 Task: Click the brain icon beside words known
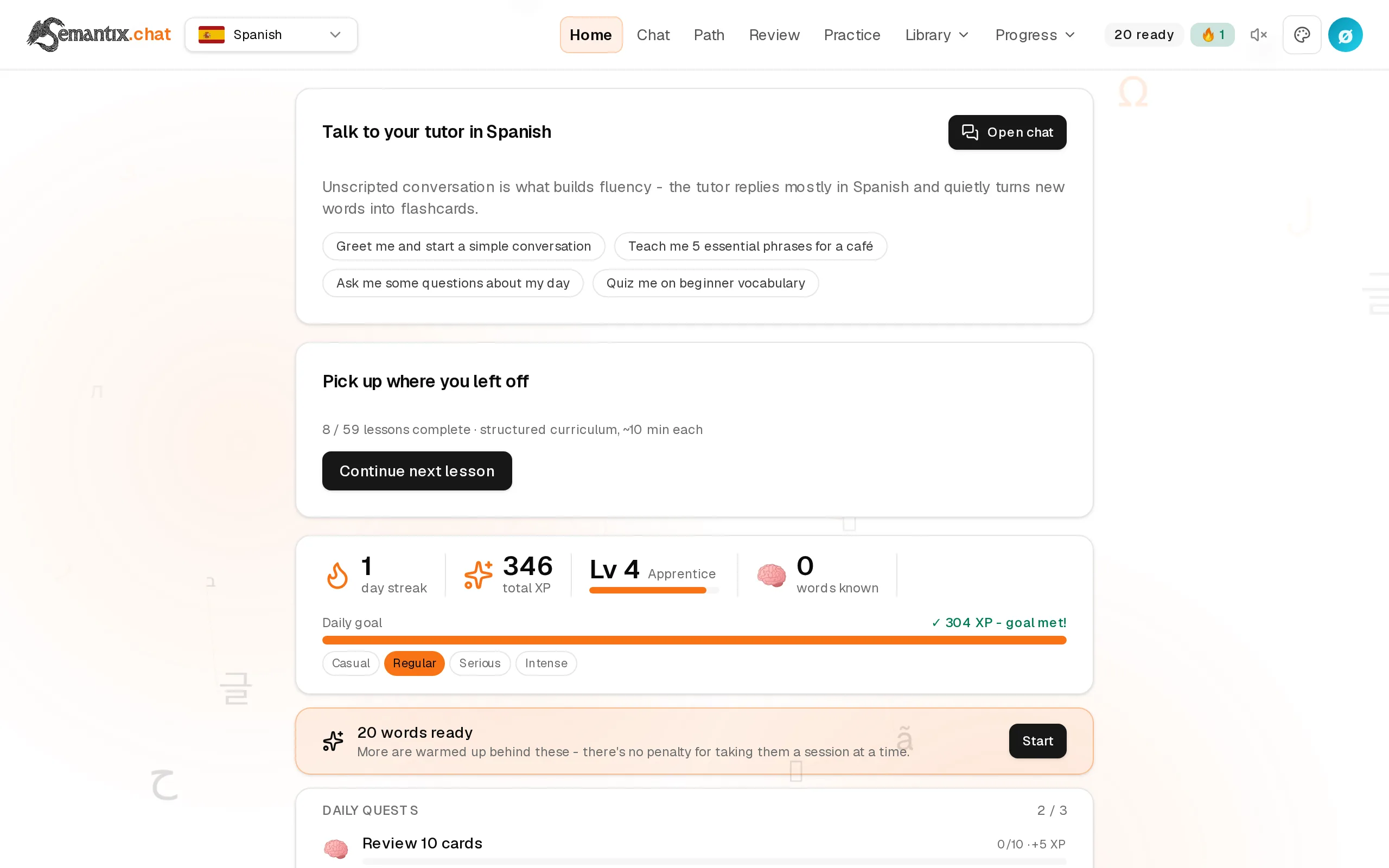click(x=771, y=575)
